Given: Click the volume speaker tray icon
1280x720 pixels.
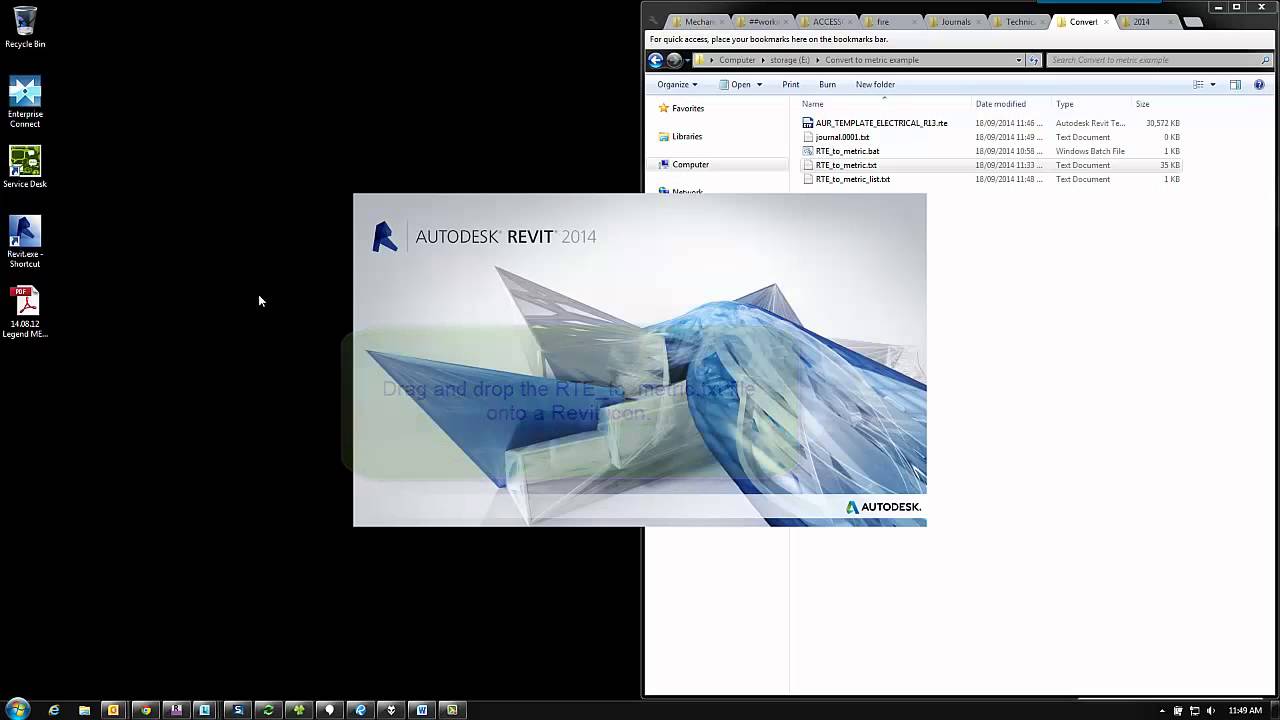Looking at the screenshot, I should pos(1211,711).
